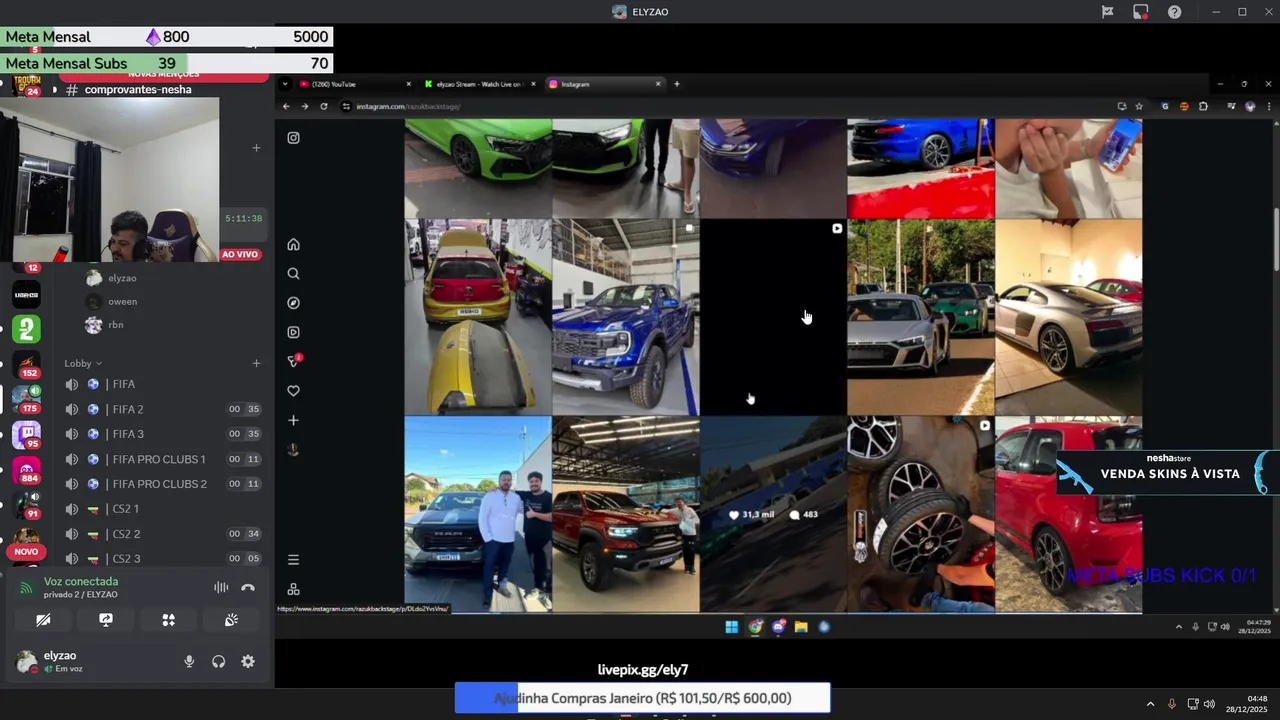The width and height of the screenshot is (1280, 720).
Task: Show hidden system tray icons in the inner taskbar
Action: 1179,627
